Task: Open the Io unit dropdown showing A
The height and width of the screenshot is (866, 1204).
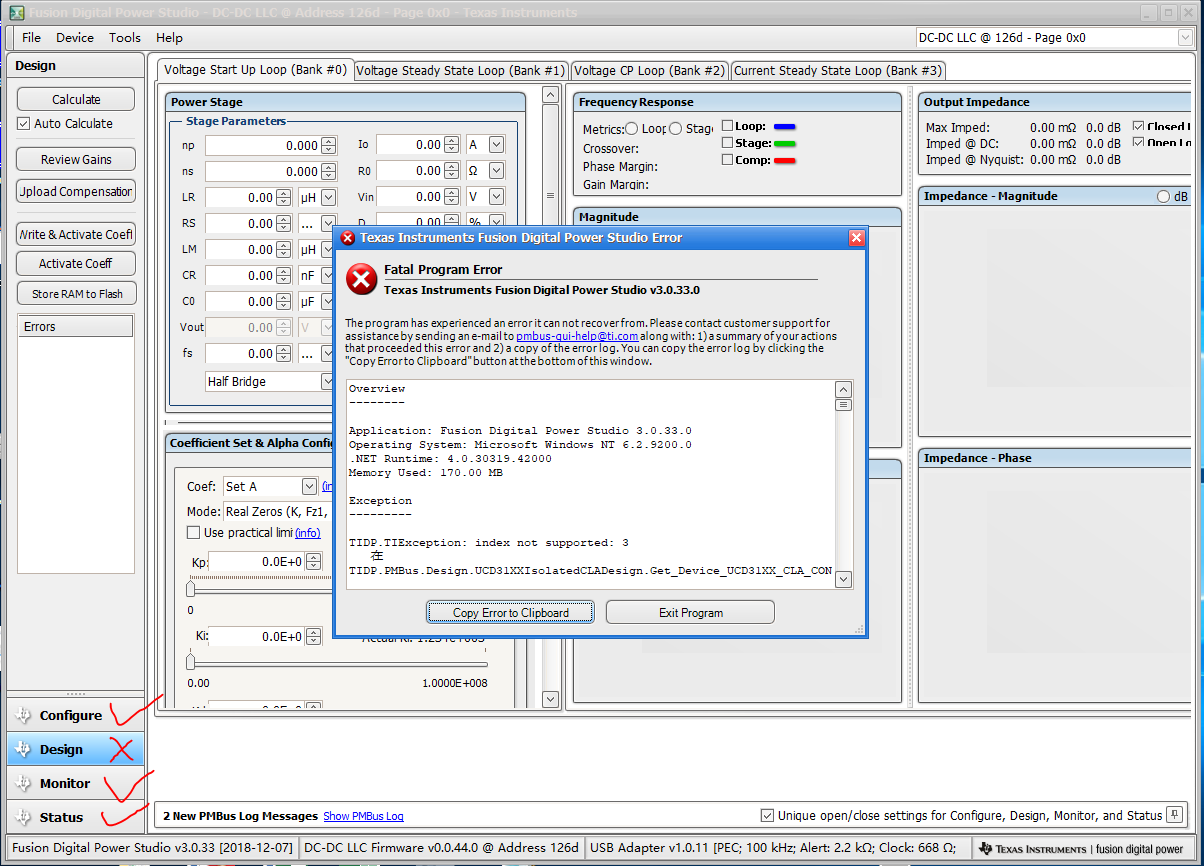Action: pyautogui.click(x=496, y=145)
